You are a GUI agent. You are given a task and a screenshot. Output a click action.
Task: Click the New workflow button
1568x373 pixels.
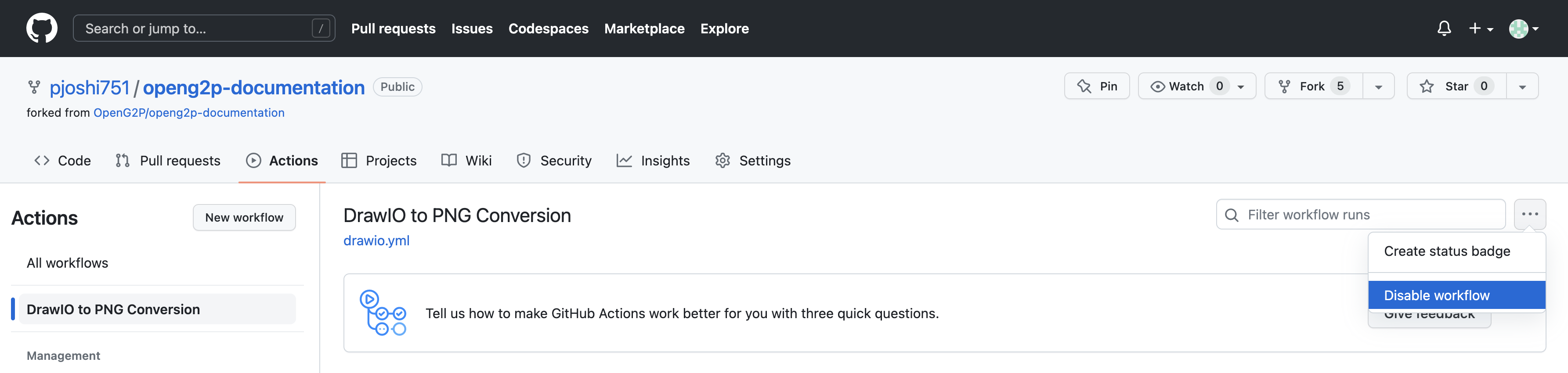(244, 217)
